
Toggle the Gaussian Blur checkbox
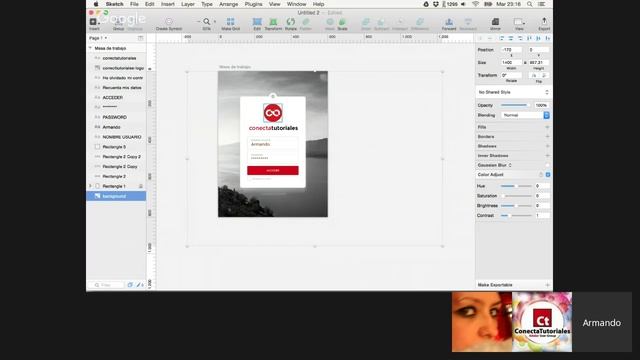[x=548, y=165]
